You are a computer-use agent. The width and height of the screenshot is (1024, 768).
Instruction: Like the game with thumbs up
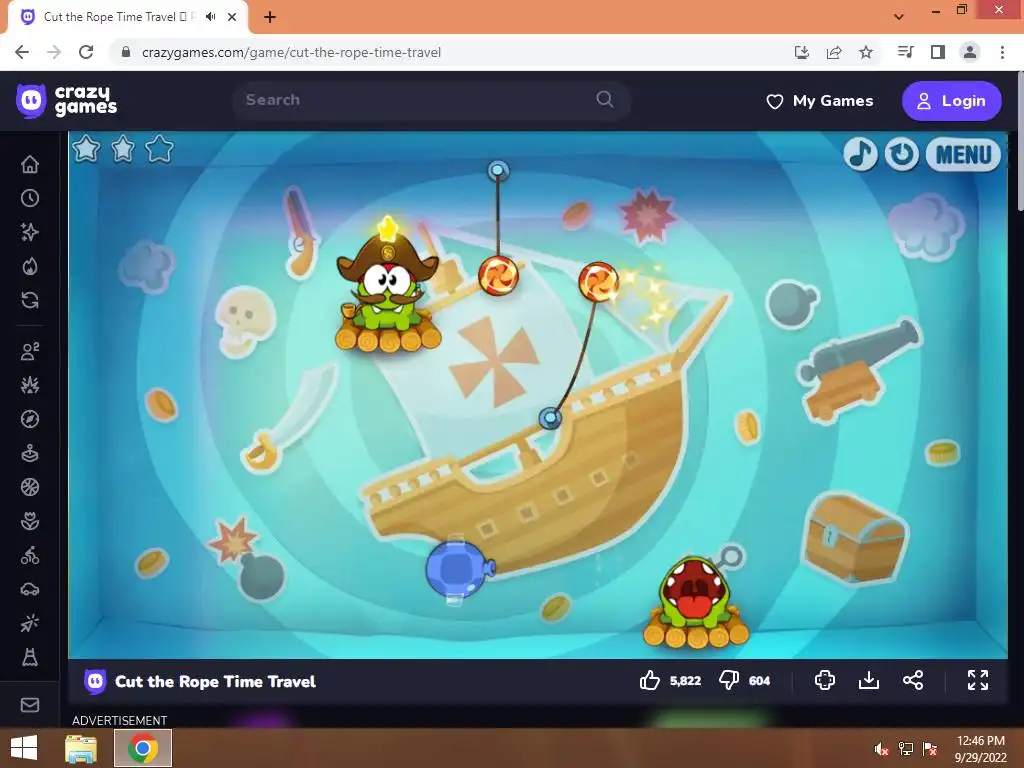[650, 680]
